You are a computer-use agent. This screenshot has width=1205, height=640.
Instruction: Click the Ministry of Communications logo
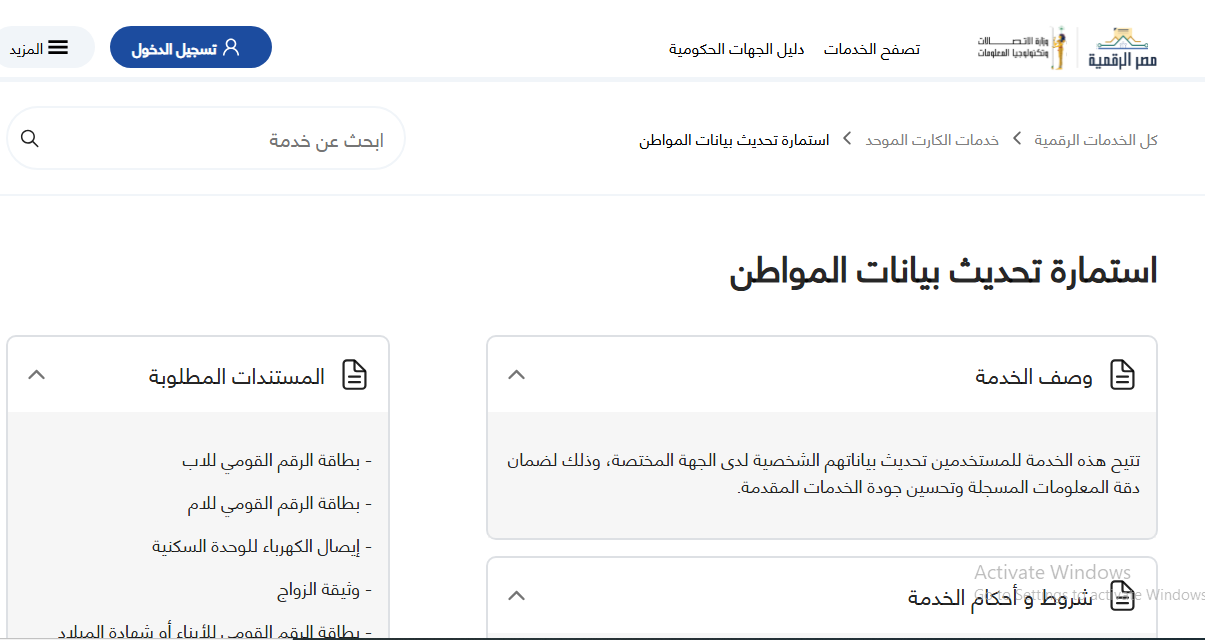tap(1022, 47)
